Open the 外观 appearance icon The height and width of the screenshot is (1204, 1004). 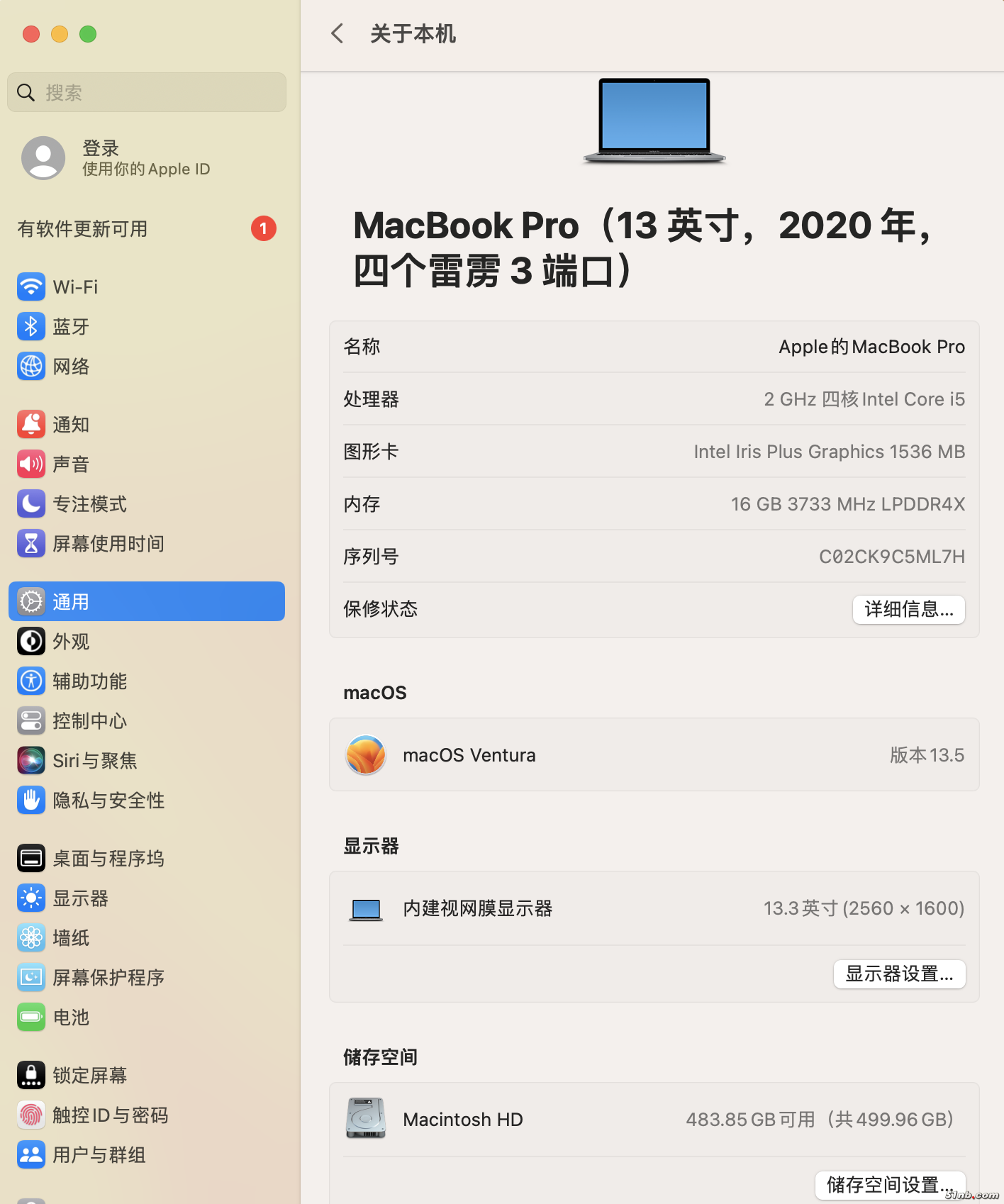31,641
